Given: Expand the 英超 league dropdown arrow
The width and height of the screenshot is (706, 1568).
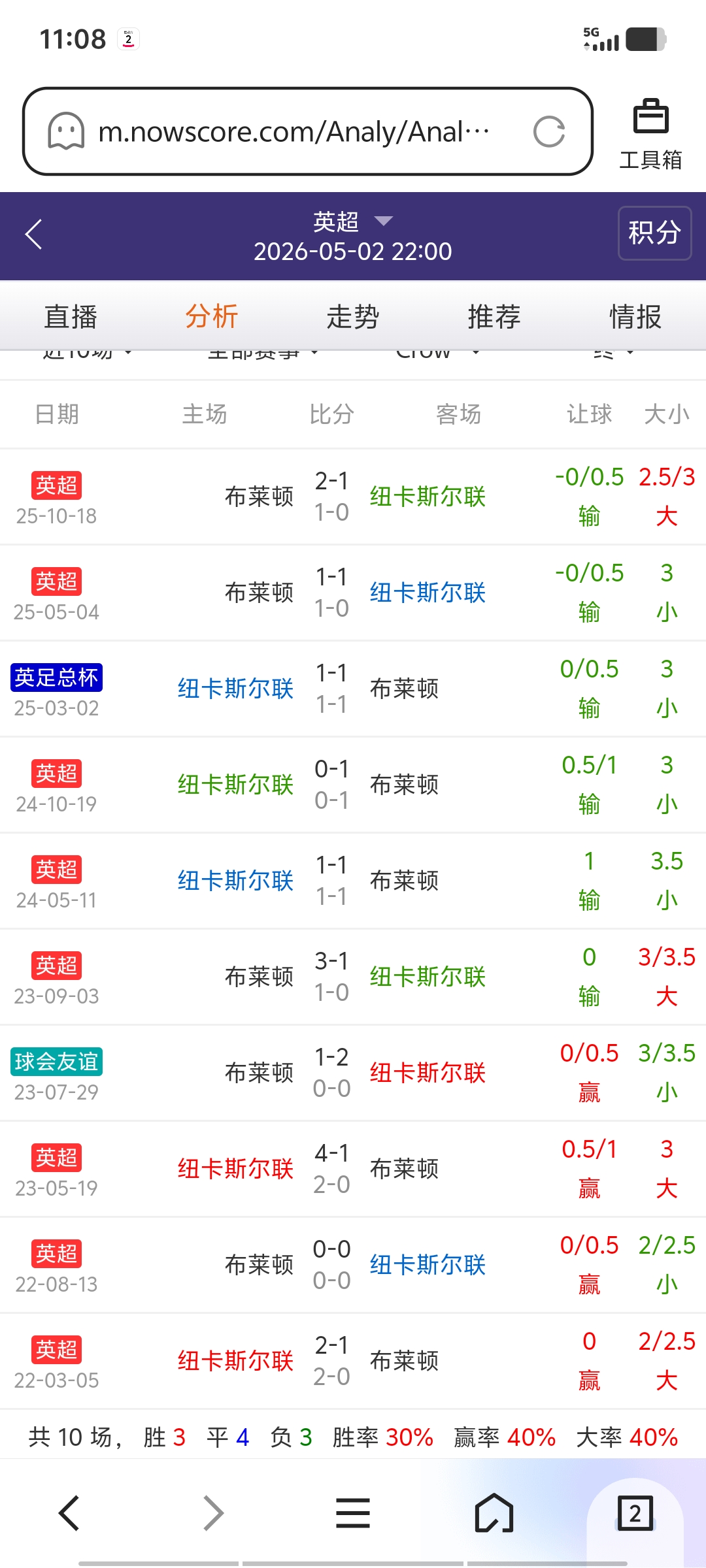Looking at the screenshot, I should pos(383,221).
